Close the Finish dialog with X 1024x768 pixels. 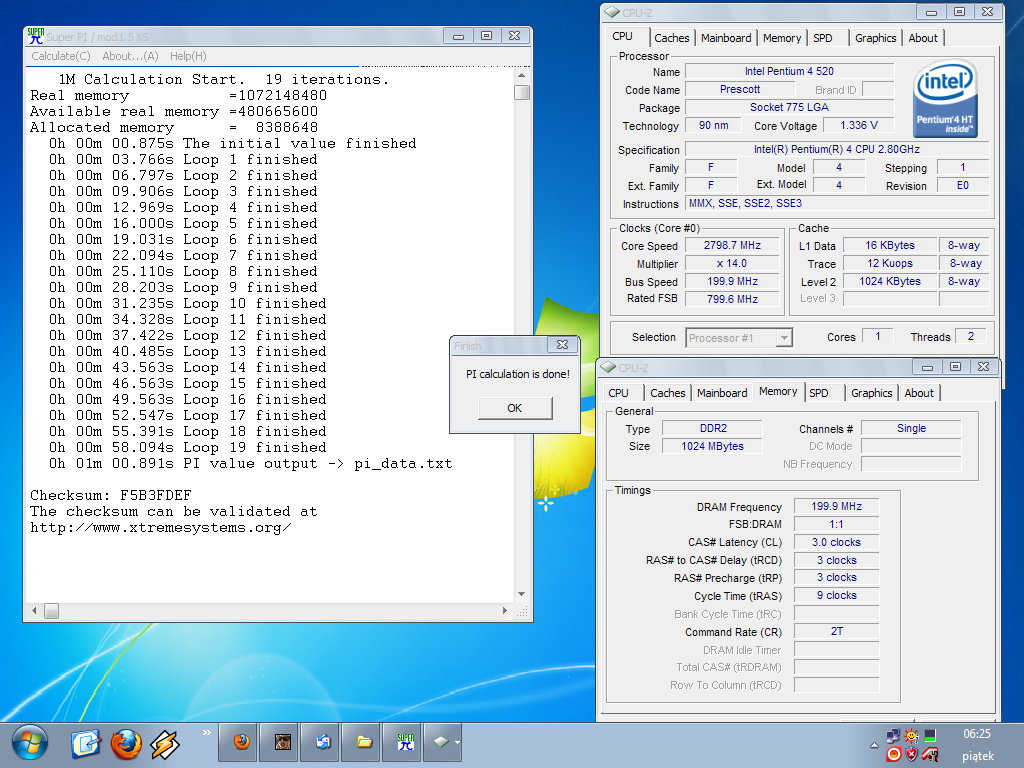pos(563,345)
